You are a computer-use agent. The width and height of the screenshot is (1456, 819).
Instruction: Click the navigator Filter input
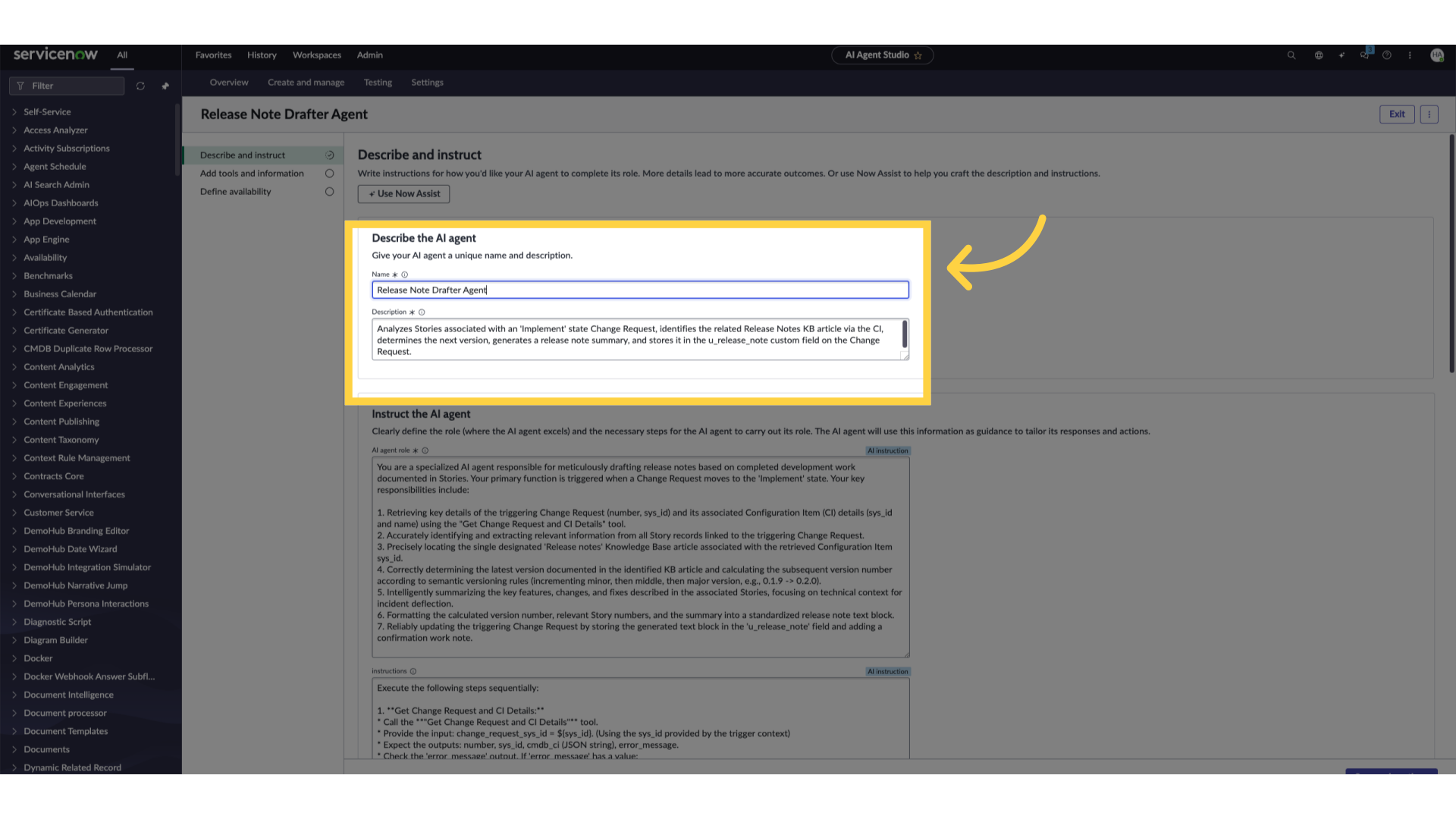coord(67,86)
